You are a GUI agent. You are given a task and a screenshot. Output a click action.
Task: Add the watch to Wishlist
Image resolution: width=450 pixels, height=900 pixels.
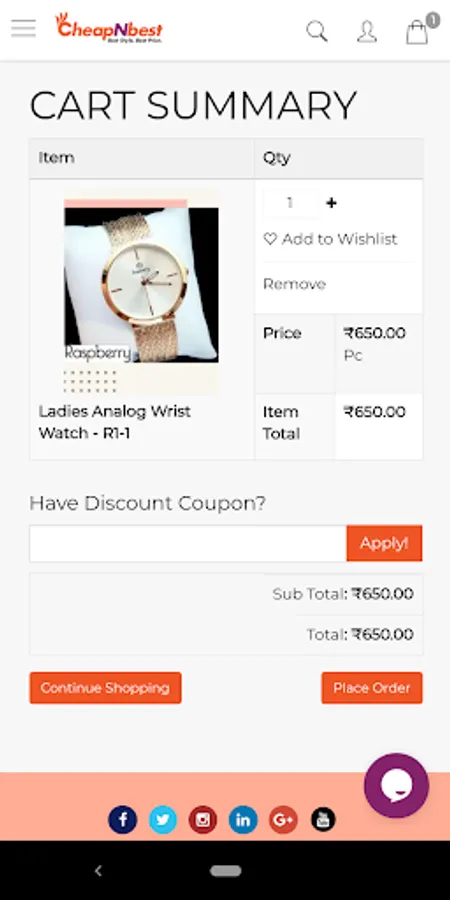pyautogui.click(x=330, y=239)
